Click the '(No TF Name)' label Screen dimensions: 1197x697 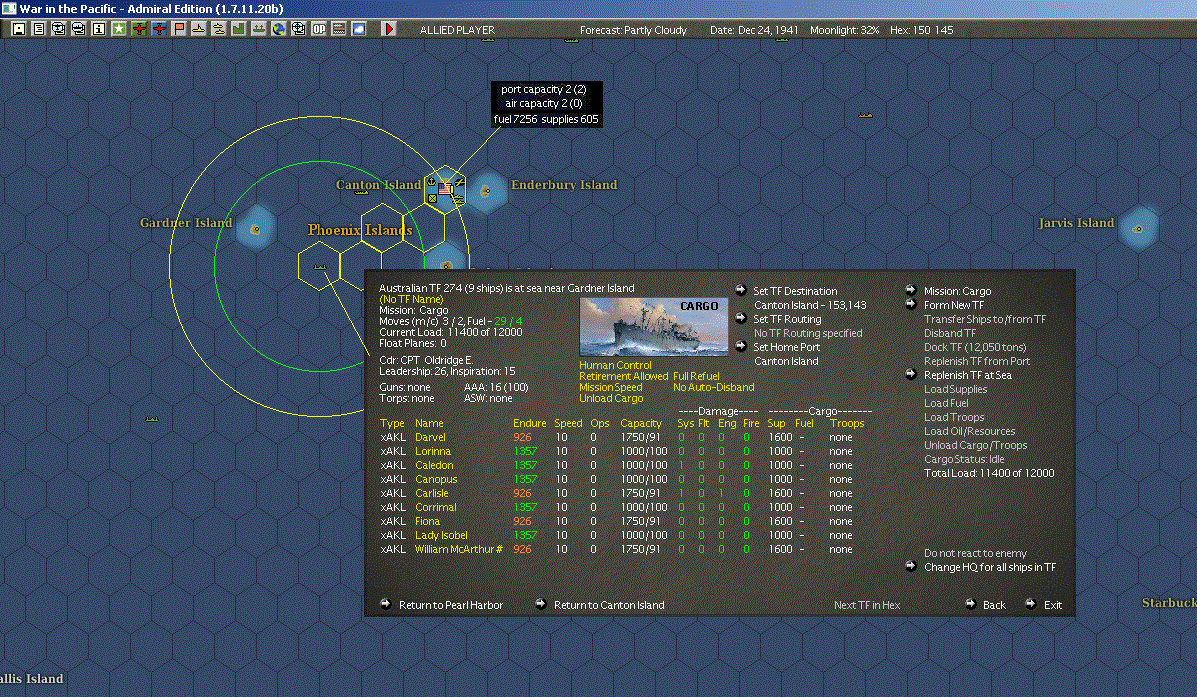pos(411,299)
